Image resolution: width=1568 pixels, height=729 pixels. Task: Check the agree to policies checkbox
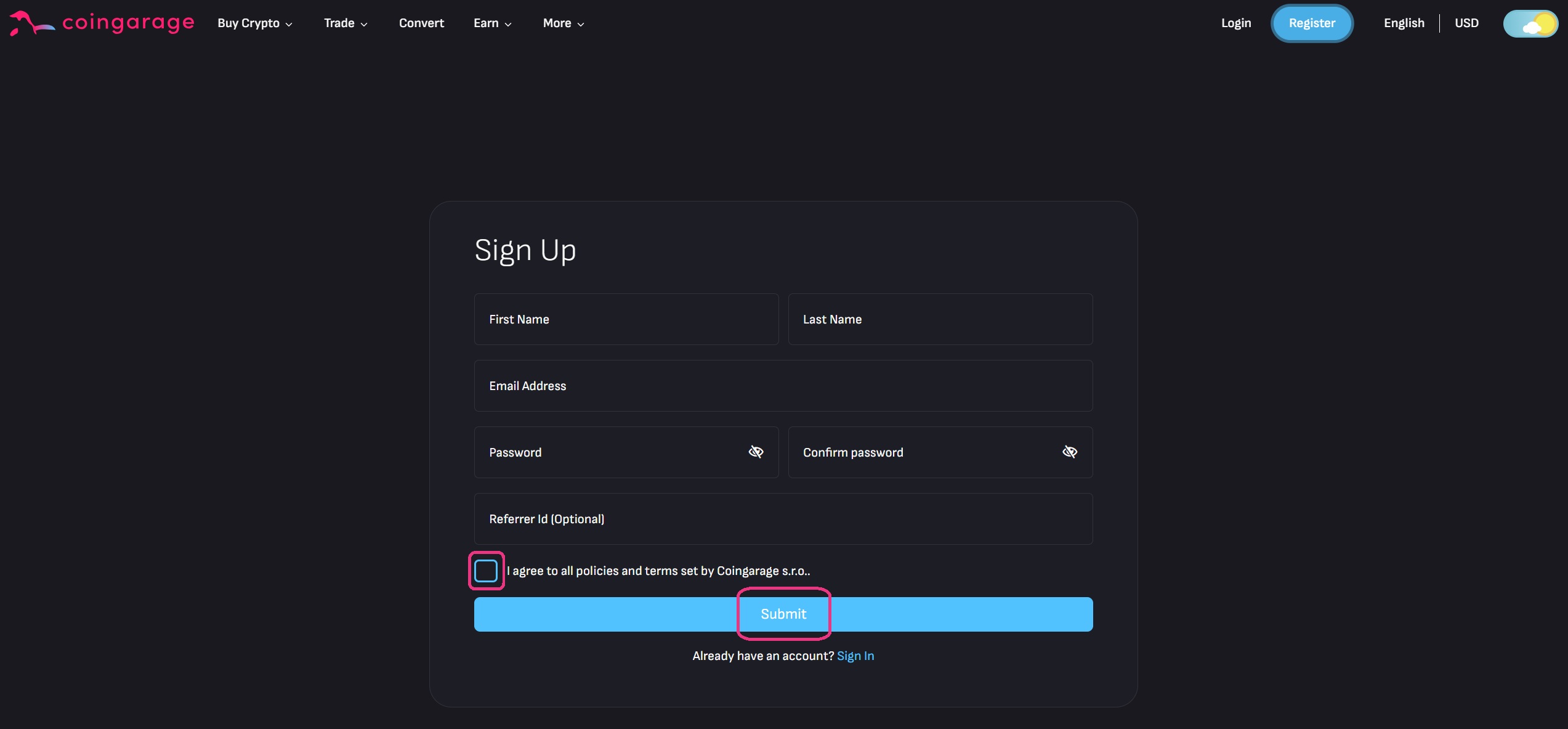pos(486,571)
